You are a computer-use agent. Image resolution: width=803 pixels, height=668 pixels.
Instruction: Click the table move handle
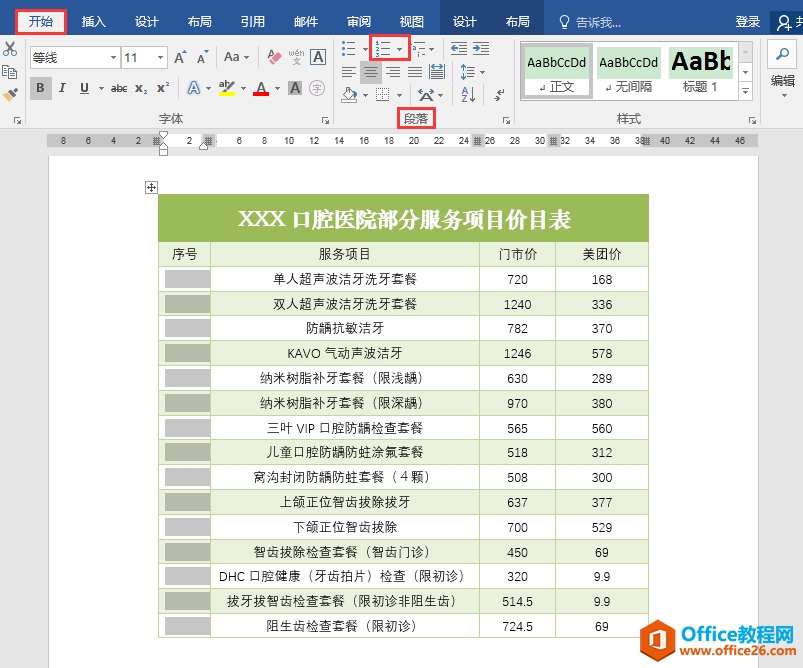coord(151,187)
